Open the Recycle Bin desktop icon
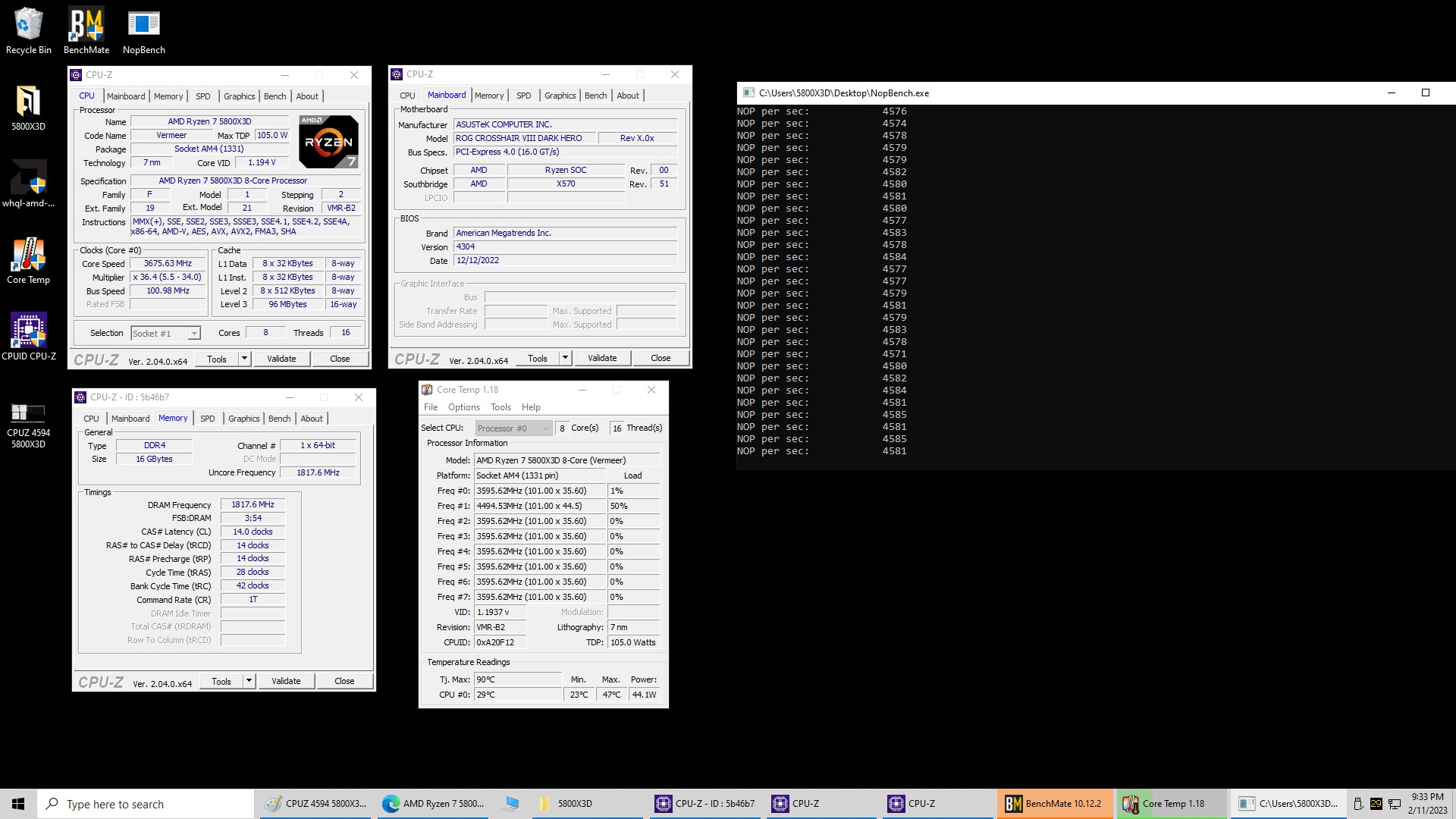The image size is (1456, 819). (x=29, y=32)
